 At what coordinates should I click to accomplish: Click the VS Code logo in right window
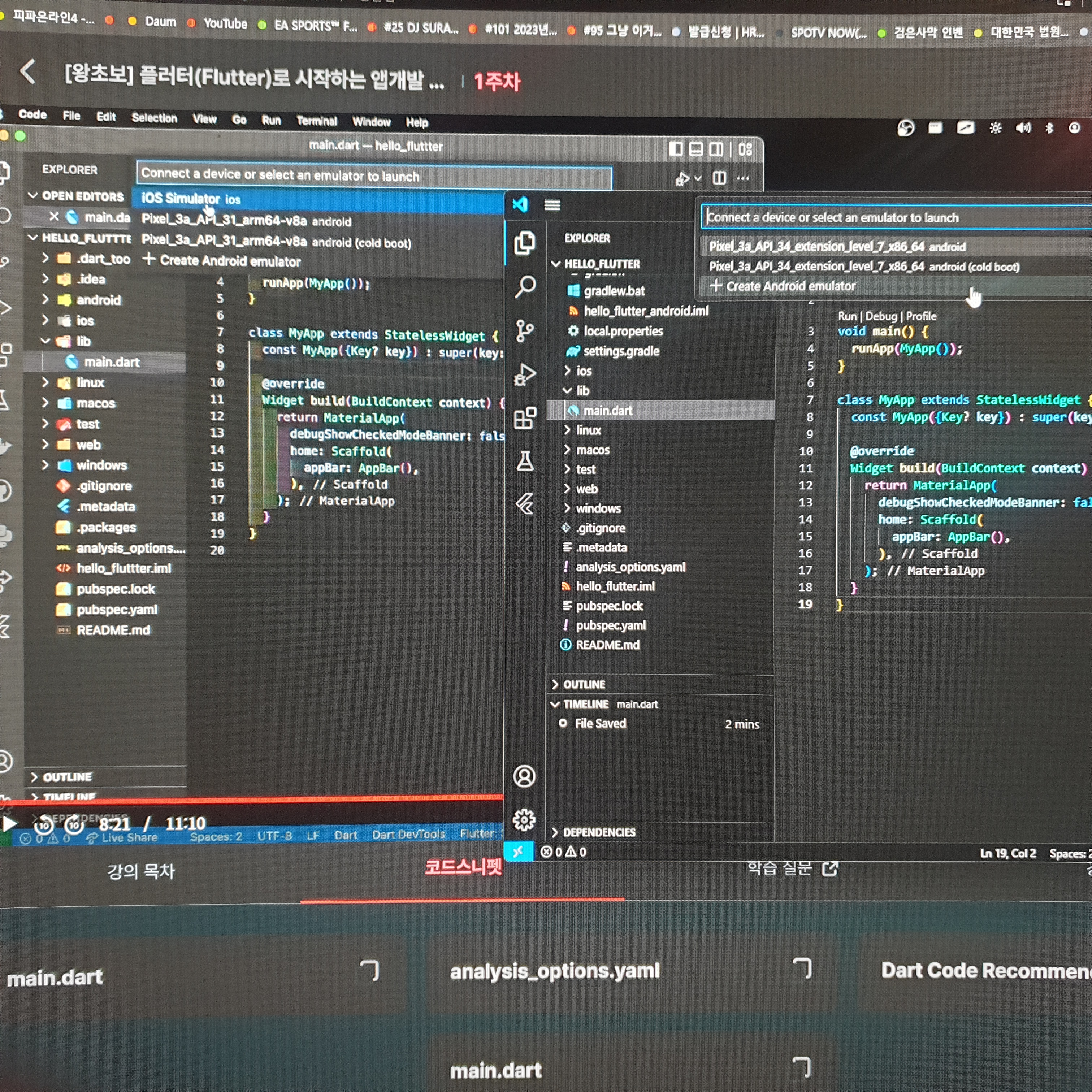tap(520, 204)
